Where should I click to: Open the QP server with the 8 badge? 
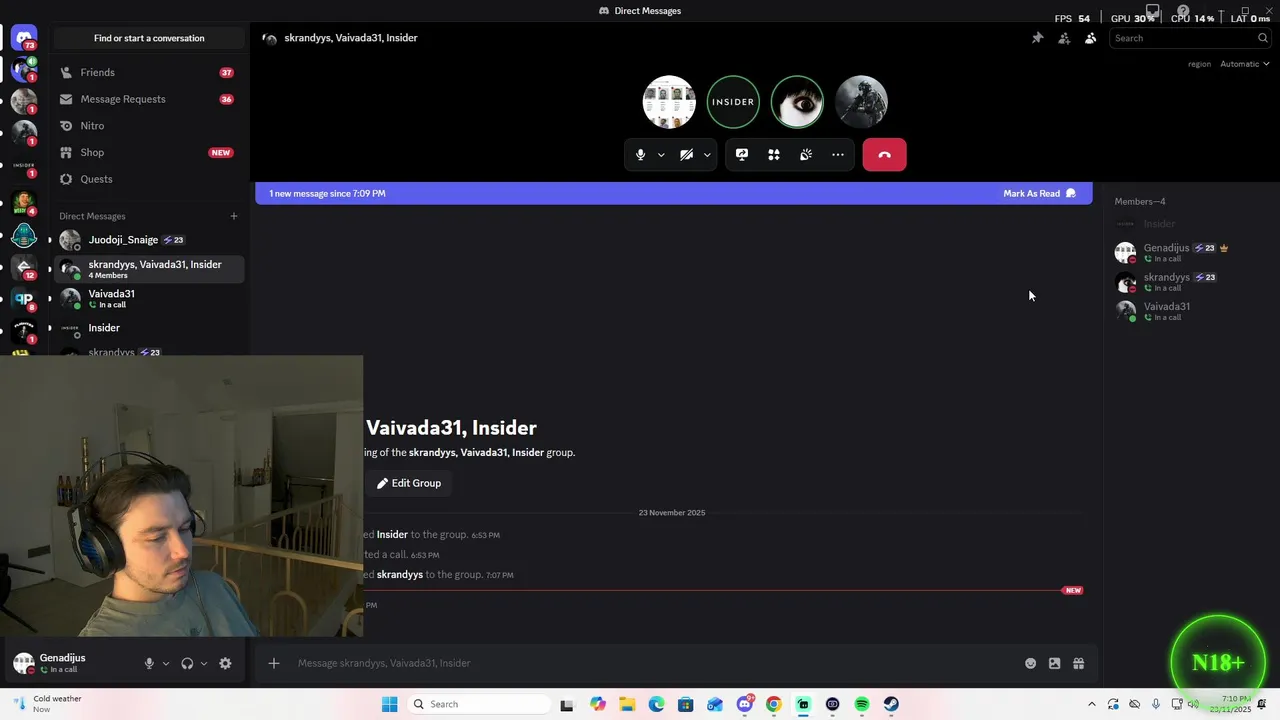click(x=24, y=299)
